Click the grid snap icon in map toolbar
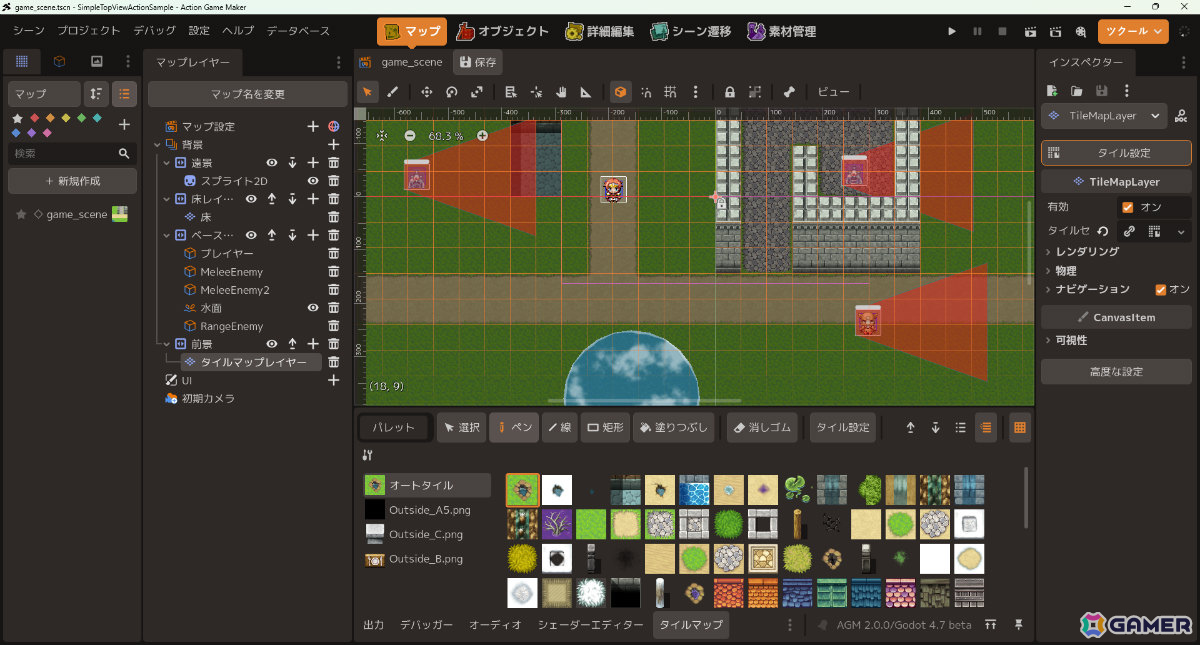This screenshot has width=1200, height=645. [x=671, y=92]
